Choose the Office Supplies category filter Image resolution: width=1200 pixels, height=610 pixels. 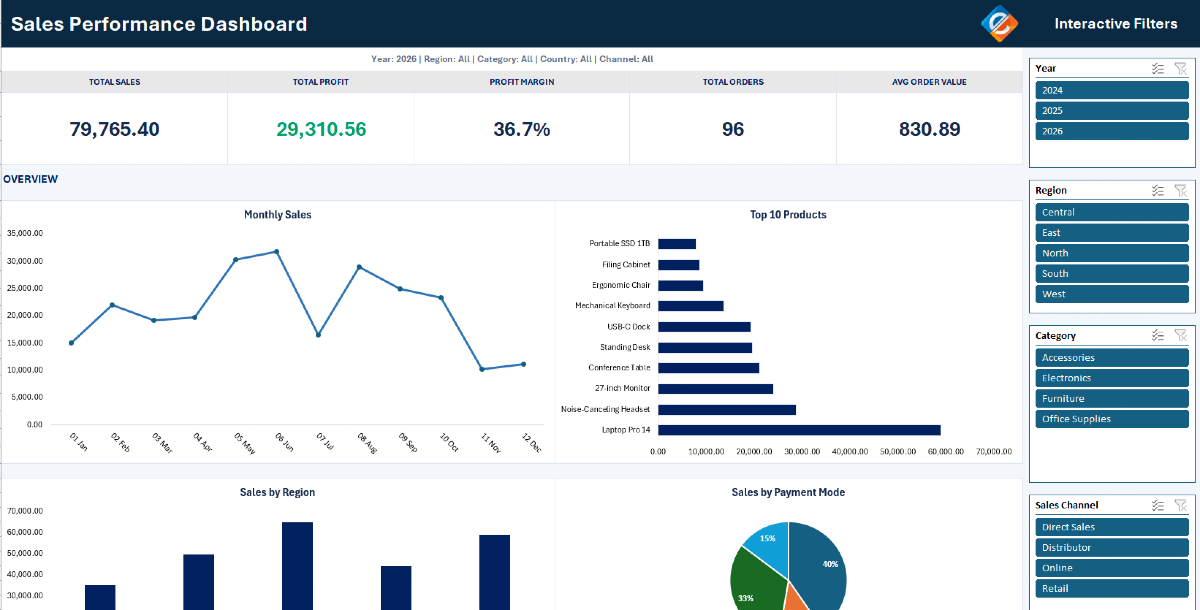coord(1112,419)
